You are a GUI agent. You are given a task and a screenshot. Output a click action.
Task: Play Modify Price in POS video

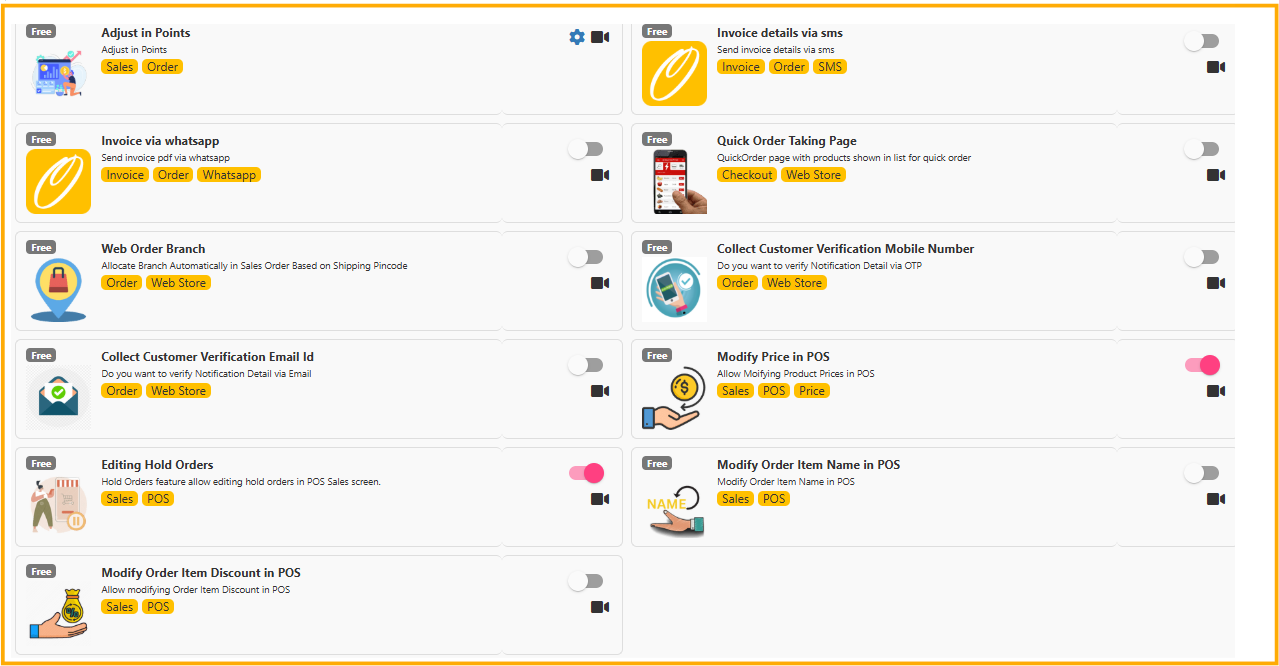[x=1216, y=390]
